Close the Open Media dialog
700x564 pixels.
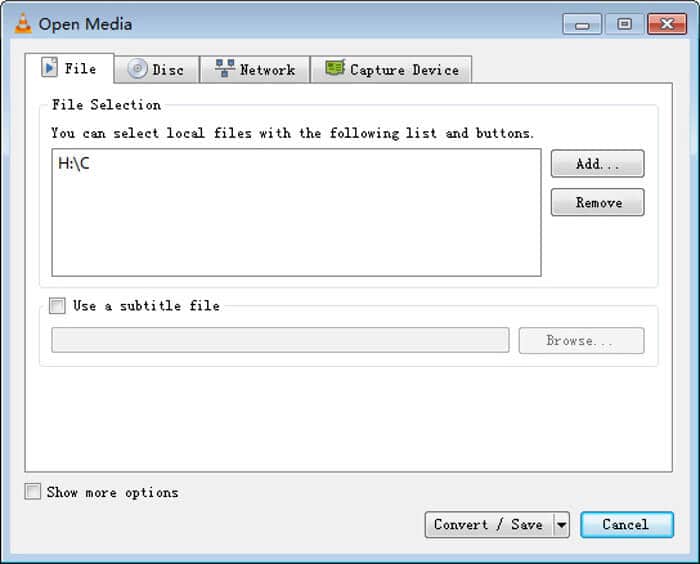[x=667, y=24]
